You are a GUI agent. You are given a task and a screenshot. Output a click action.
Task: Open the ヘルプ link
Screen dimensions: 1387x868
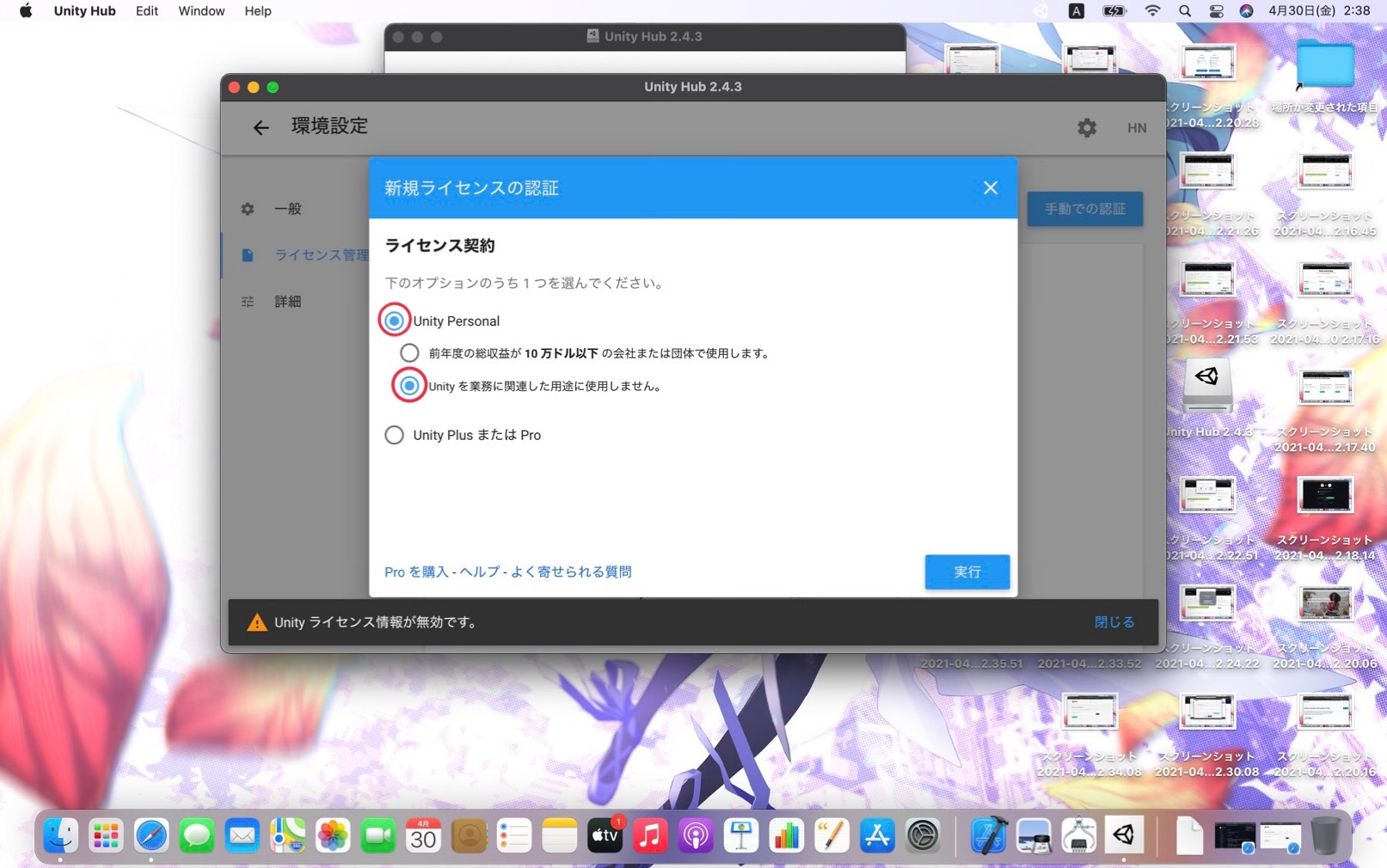click(479, 572)
